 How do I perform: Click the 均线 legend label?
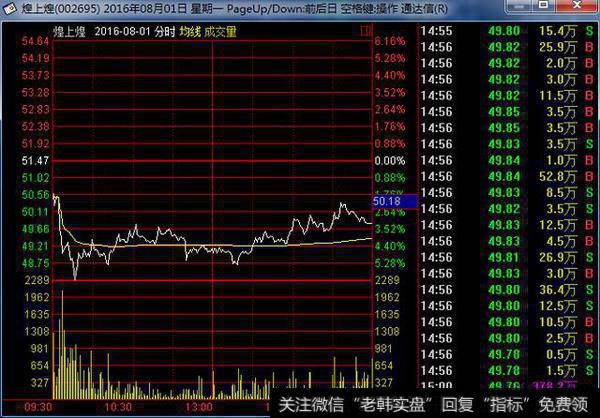coord(190,32)
